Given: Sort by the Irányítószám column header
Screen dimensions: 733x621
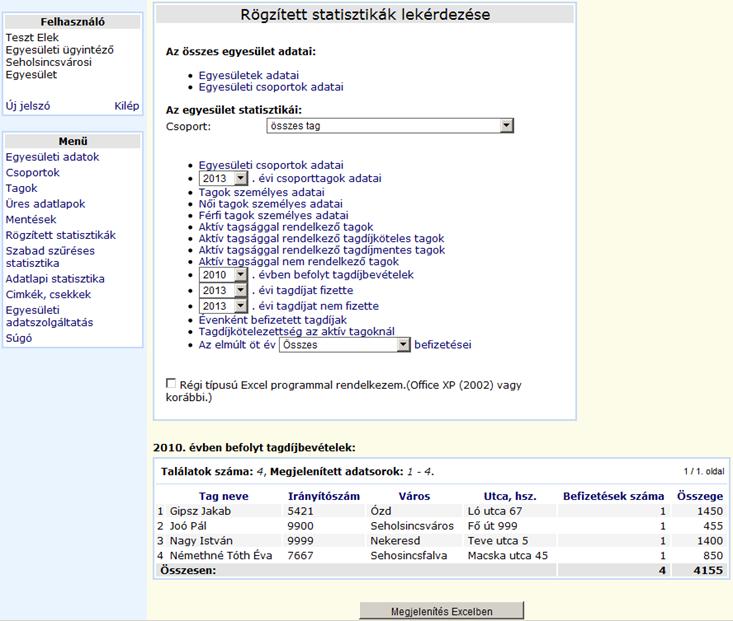Looking at the screenshot, I should pos(324,496).
